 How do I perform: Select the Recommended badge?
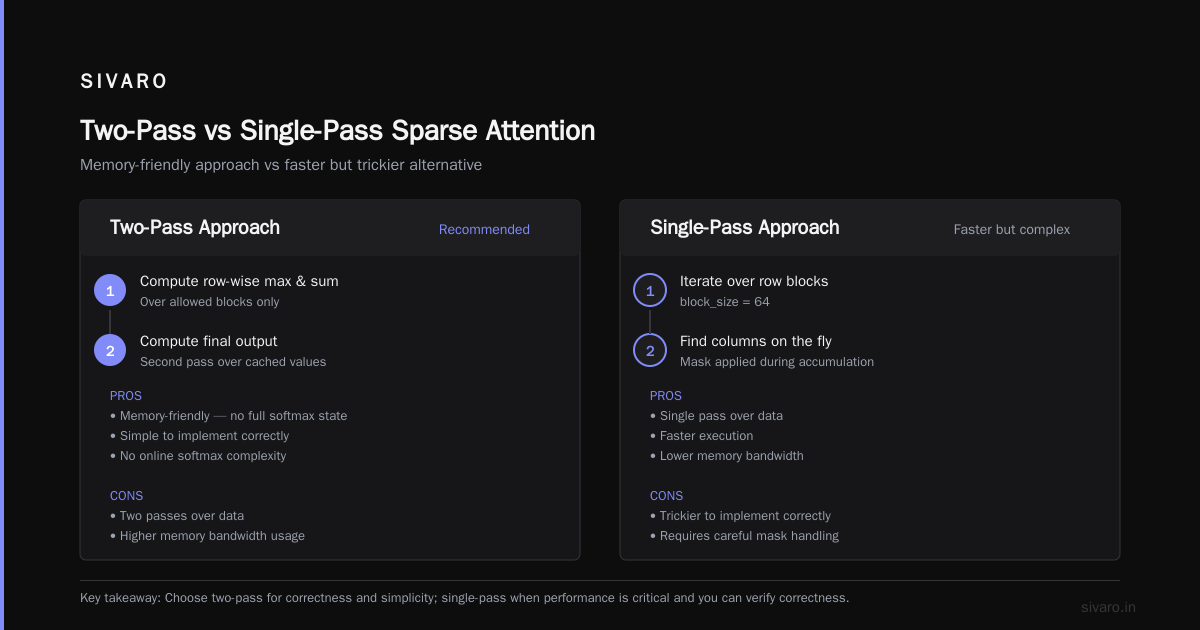pos(484,229)
